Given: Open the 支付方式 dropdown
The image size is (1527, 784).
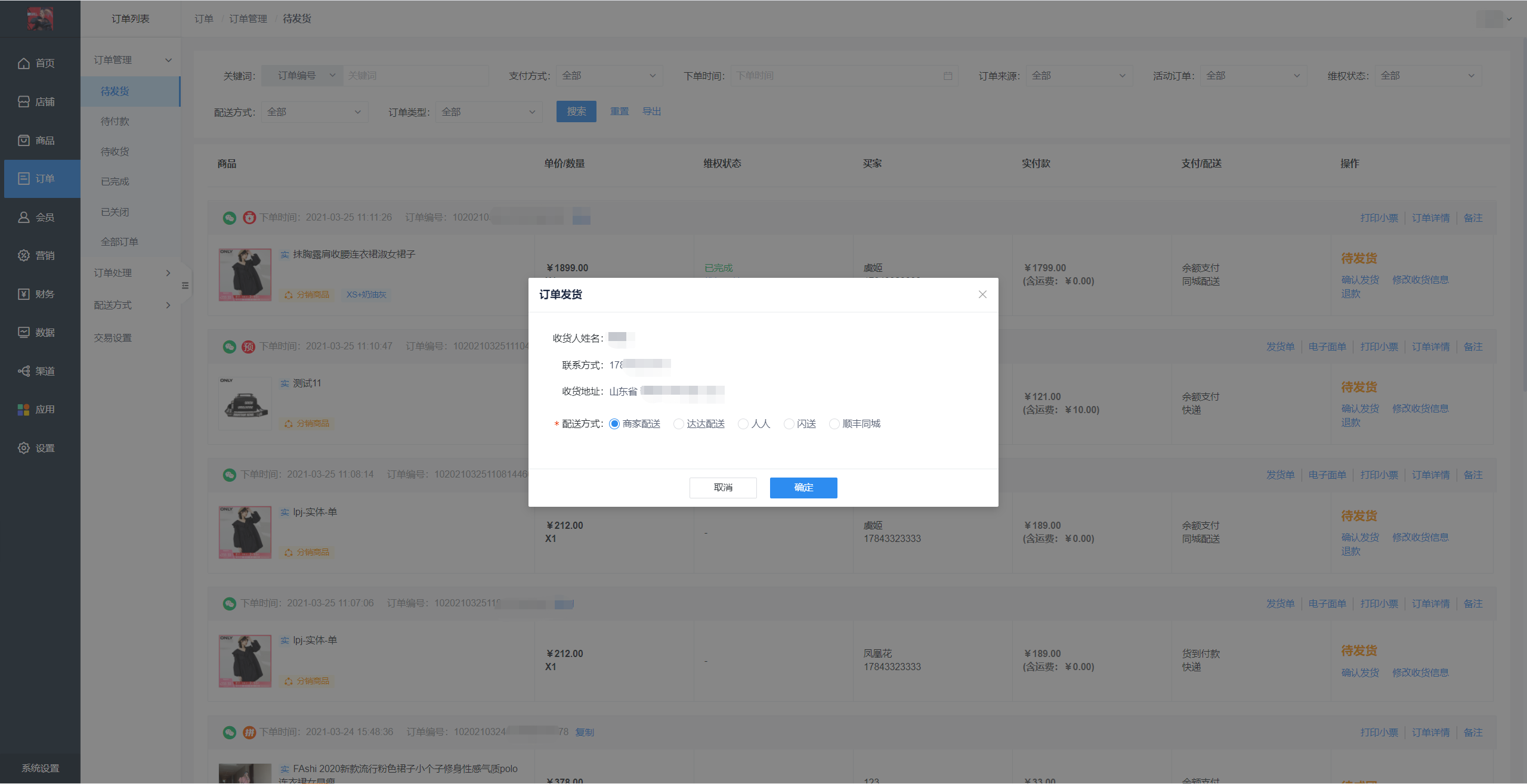Looking at the screenshot, I should [x=608, y=76].
